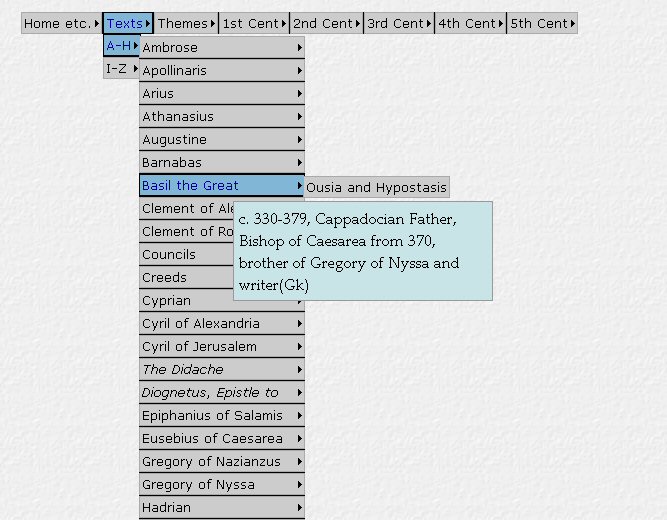Open the 4th Cent menu

click(x=470, y=23)
